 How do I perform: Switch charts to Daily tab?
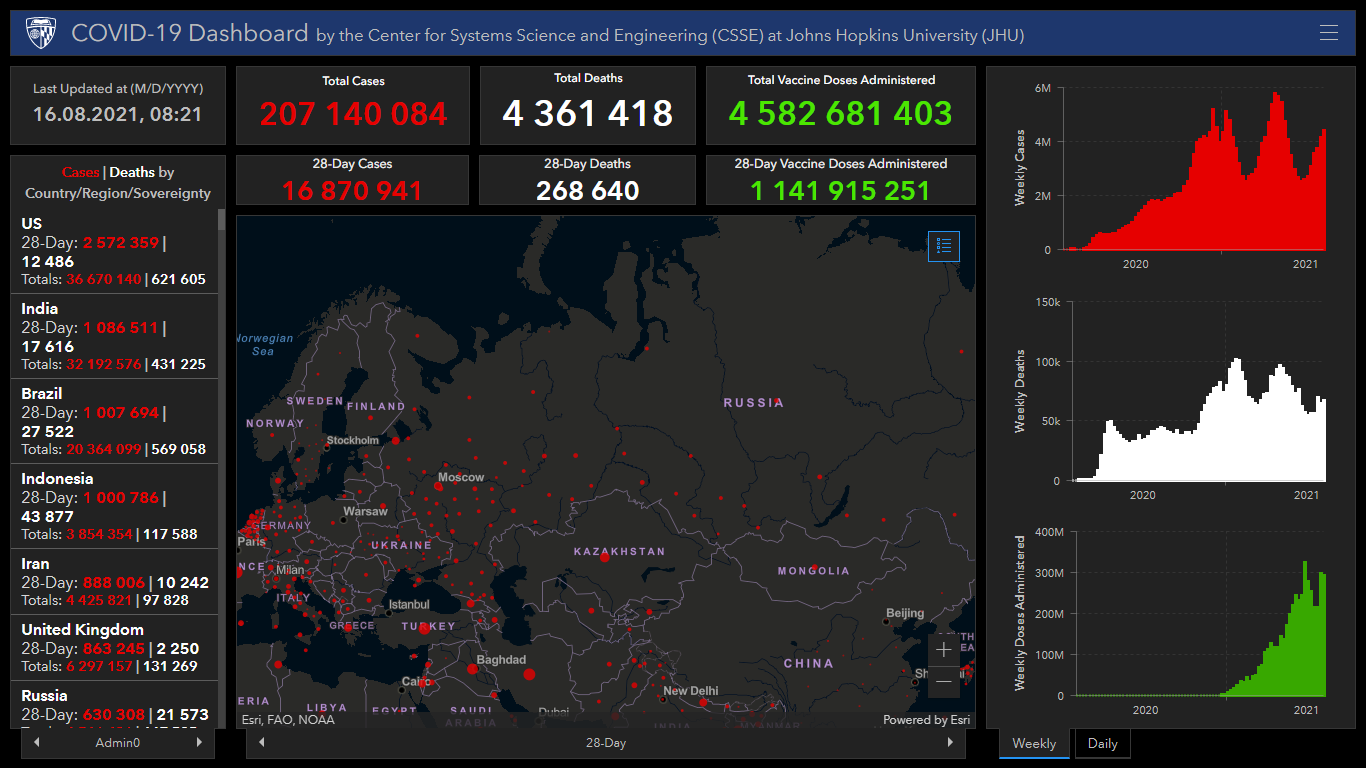(1102, 743)
